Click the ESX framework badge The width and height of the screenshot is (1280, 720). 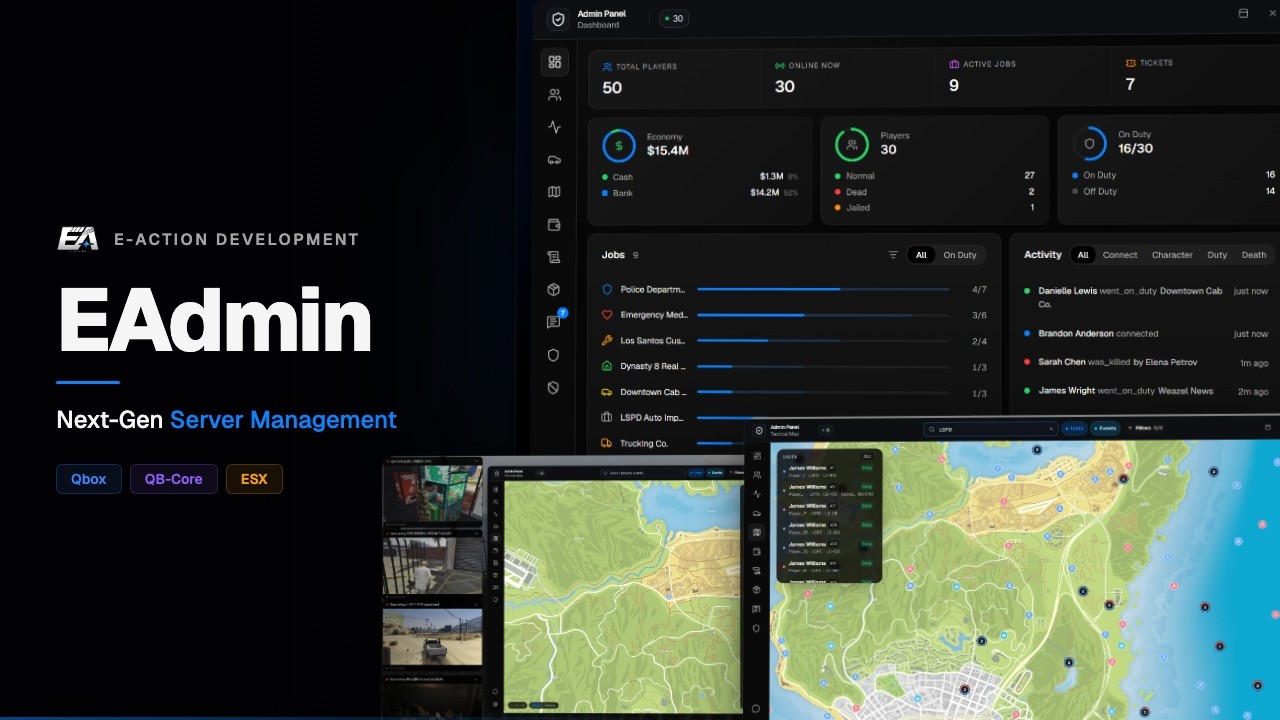point(254,479)
